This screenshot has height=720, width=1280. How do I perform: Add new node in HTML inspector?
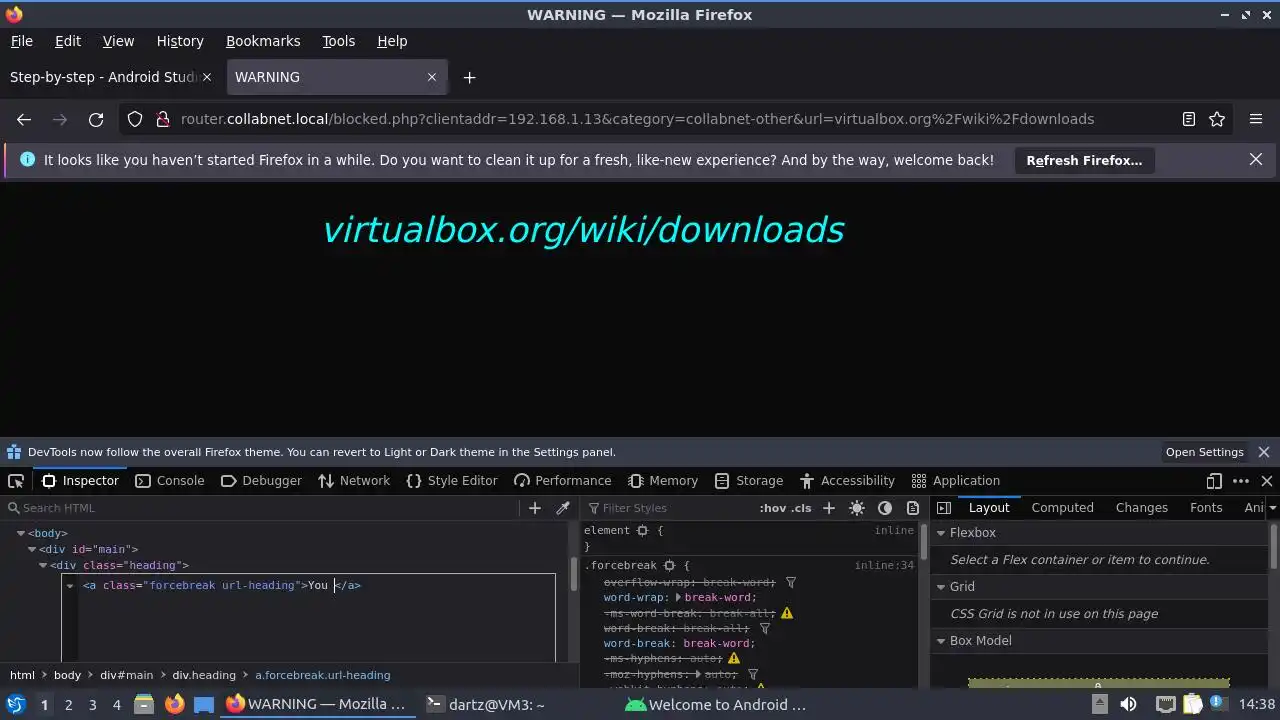[535, 508]
